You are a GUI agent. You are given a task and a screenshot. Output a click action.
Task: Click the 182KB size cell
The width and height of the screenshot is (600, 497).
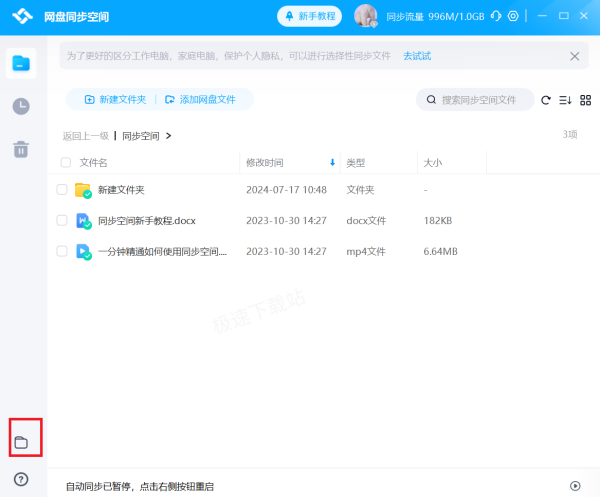point(438,221)
